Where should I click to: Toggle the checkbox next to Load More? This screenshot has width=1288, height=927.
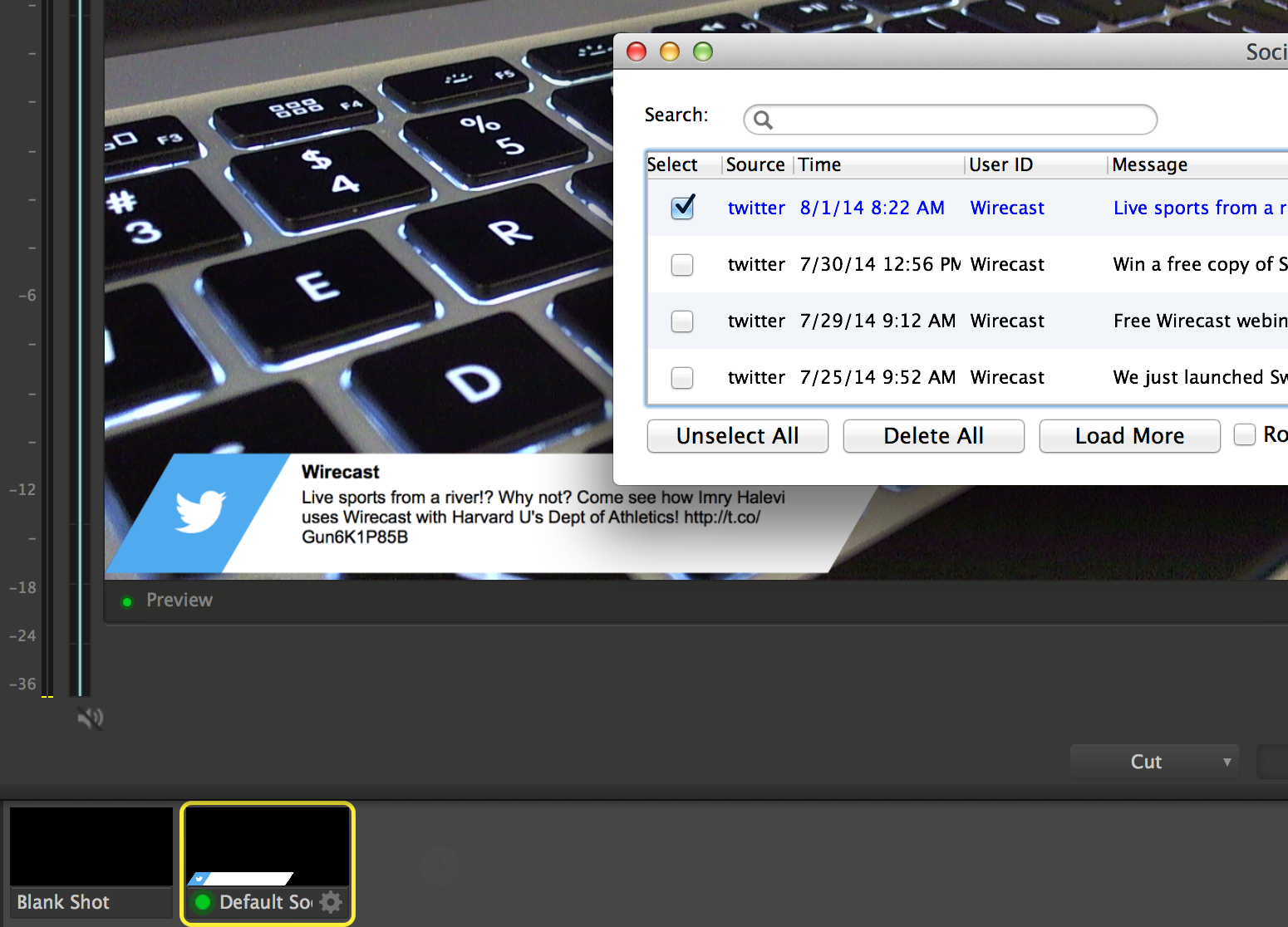point(1244,434)
